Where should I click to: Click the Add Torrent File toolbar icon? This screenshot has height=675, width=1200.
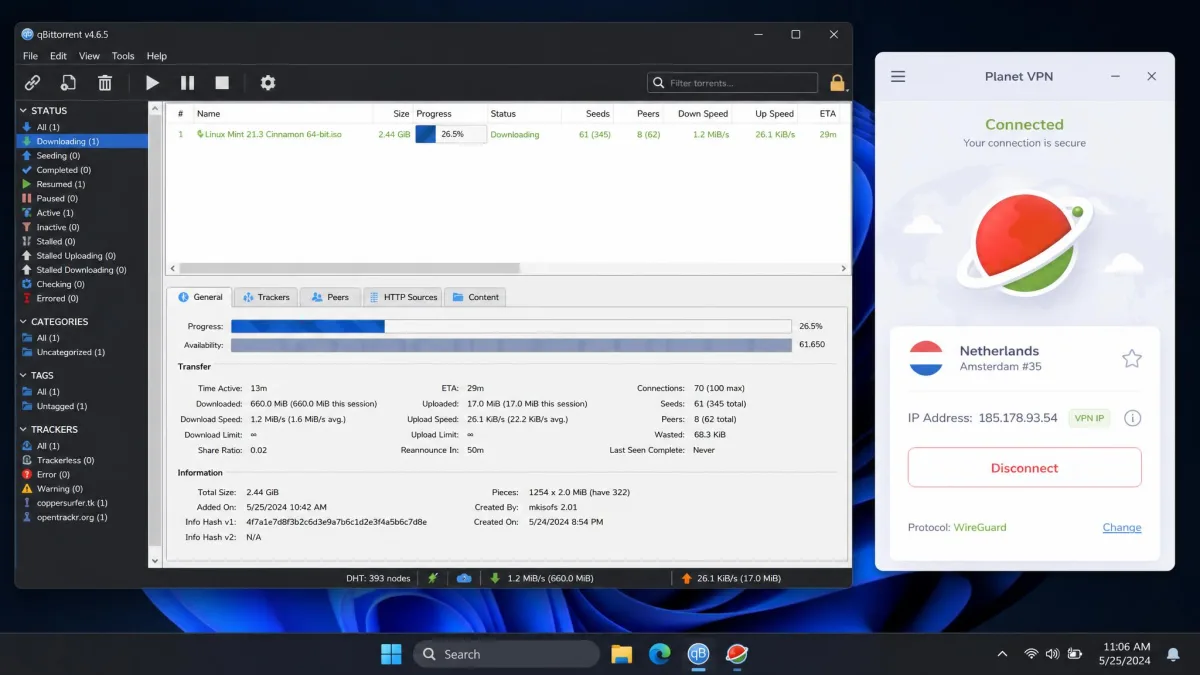point(68,83)
